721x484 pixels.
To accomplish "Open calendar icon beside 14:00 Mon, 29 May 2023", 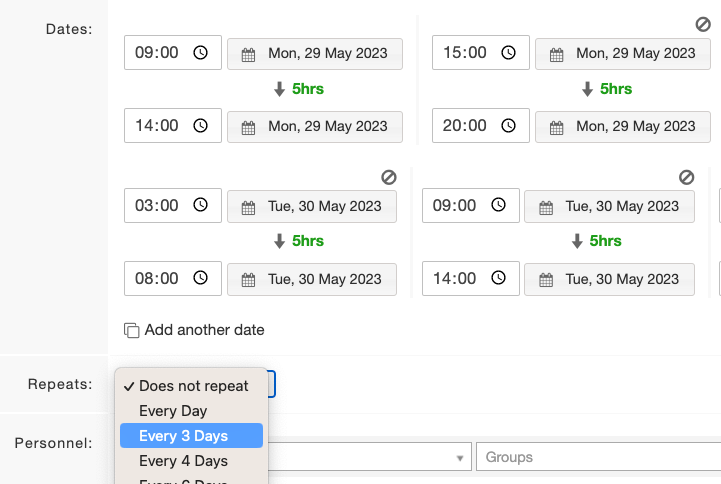I will [248, 128].
